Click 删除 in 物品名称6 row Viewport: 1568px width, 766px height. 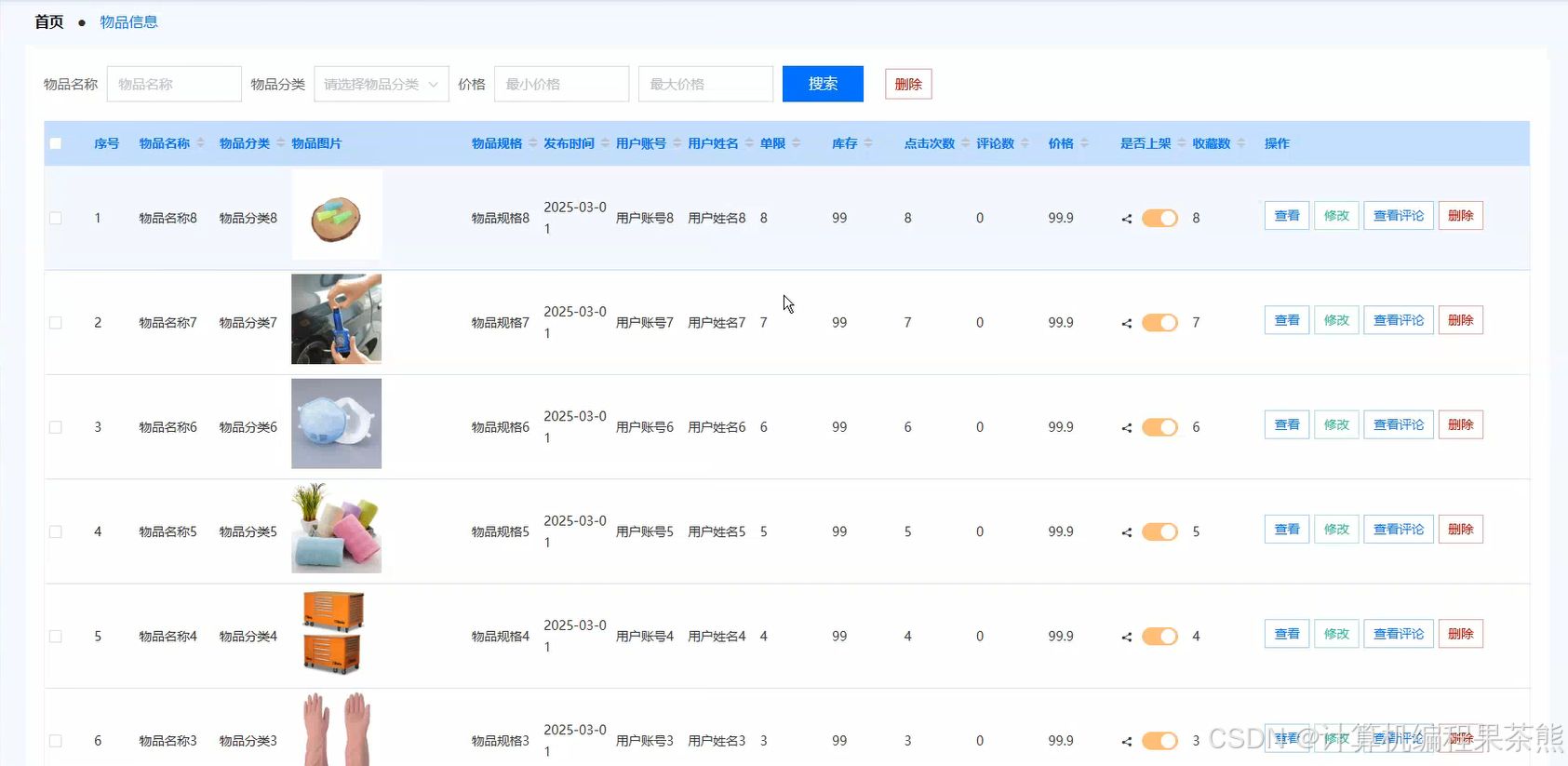(x=1460, y=424)
